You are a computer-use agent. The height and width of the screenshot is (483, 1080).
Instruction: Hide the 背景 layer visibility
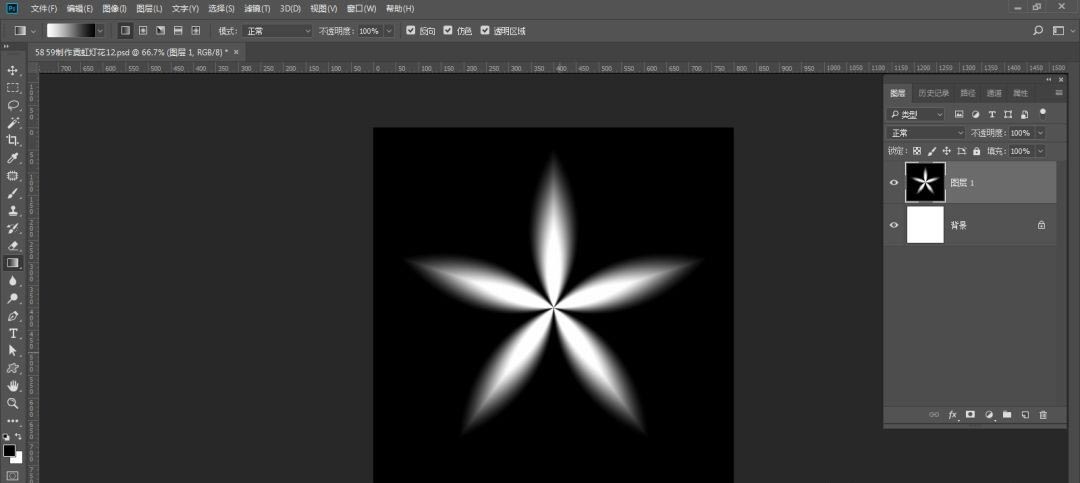tap(894, 225)
